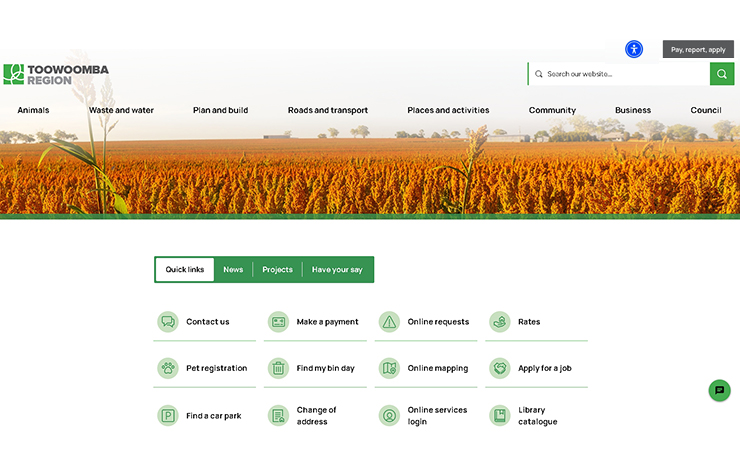
Task: Click the Pet registration paw icon
Action: pyautogui.click(x=168, y=368)
